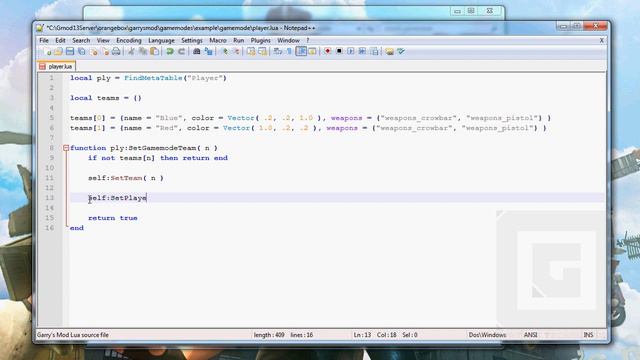Toggle word wrap in the toolbar
This screenshot has width=640, height=360.
point(278,51)
